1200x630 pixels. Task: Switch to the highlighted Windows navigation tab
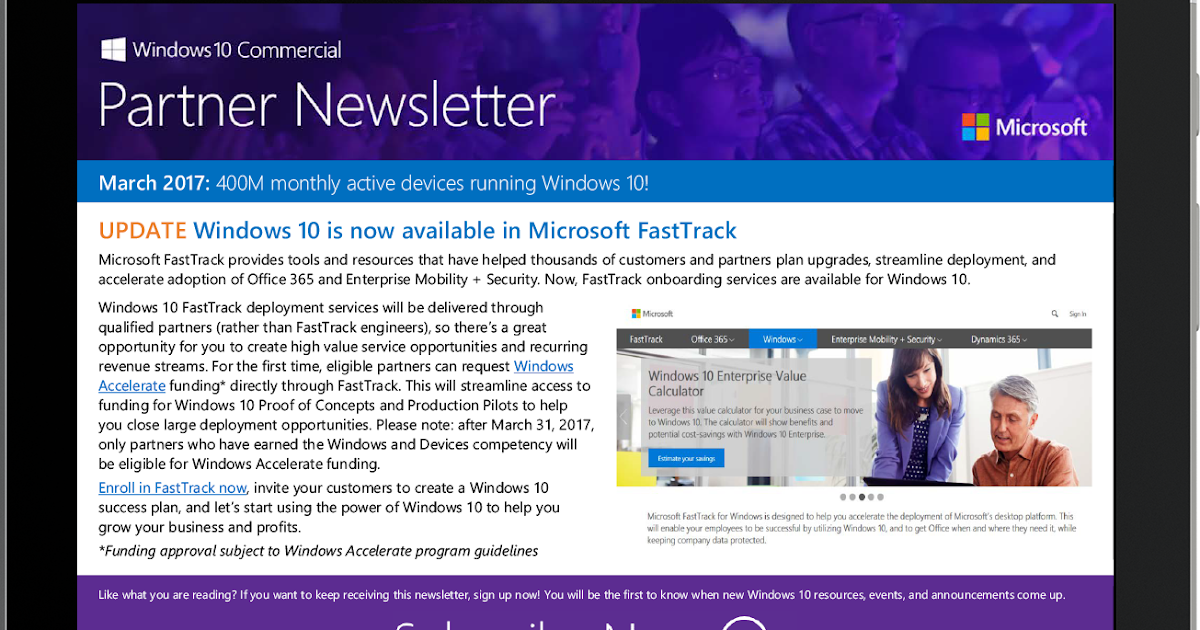pyautogui.click(x=781, y=339)
